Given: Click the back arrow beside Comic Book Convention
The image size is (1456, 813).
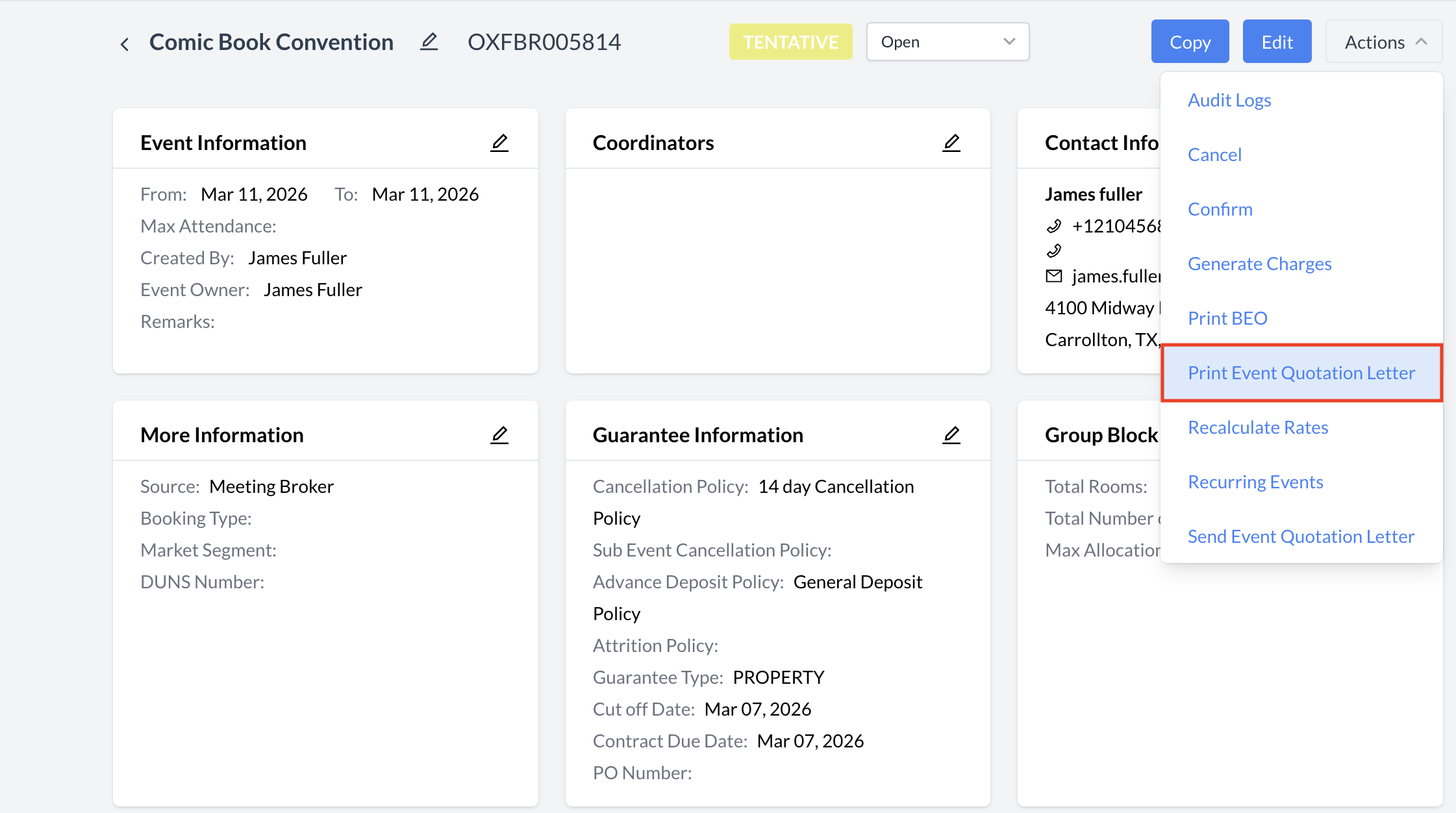Looking at the screenshot, I should coord(124,44).
